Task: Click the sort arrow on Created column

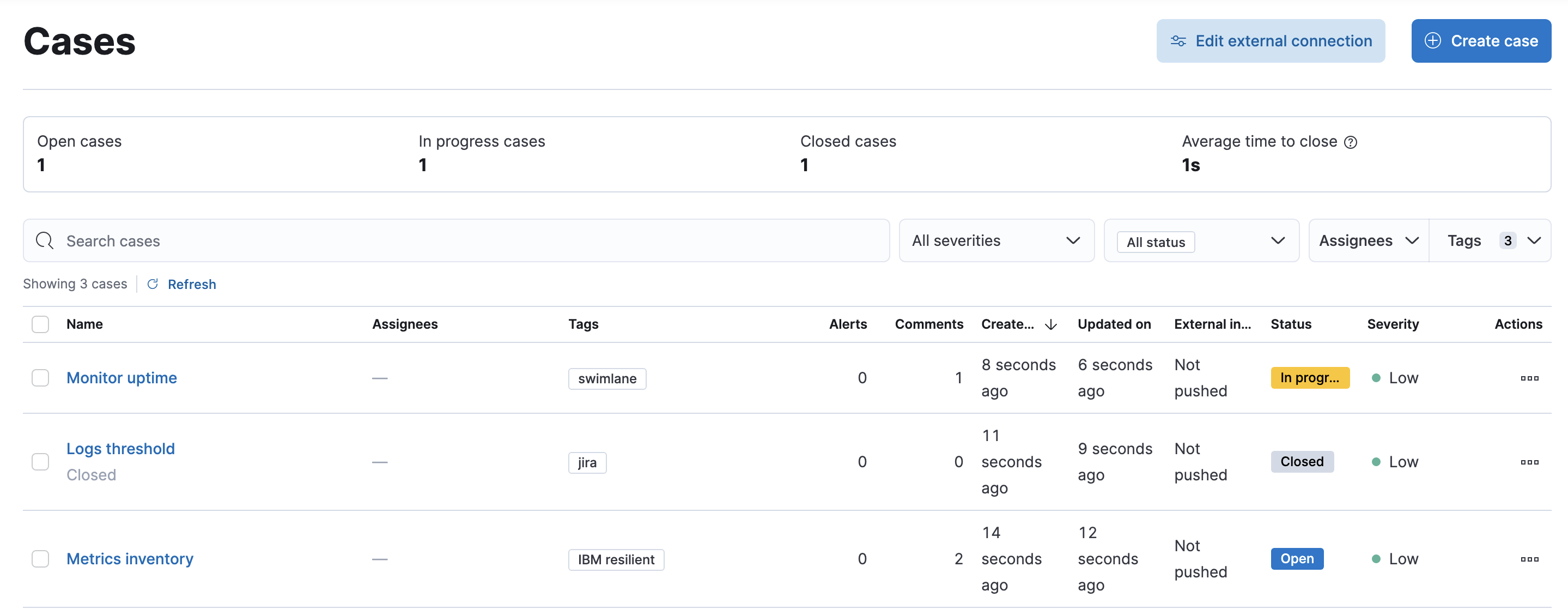Action: coord(1050,324)
